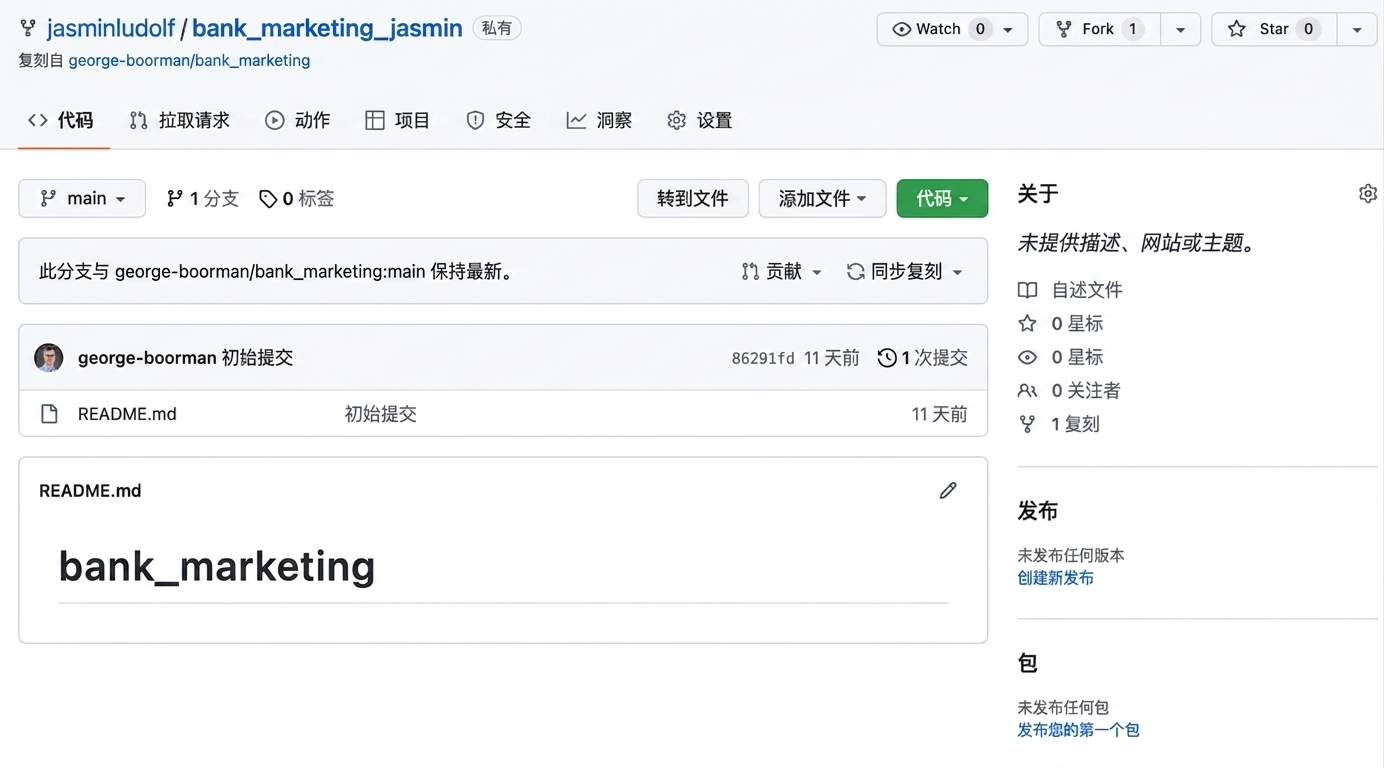The image size is (1384, 768).
Task: Switch to the 设置 tab
Action: point(700,120)
